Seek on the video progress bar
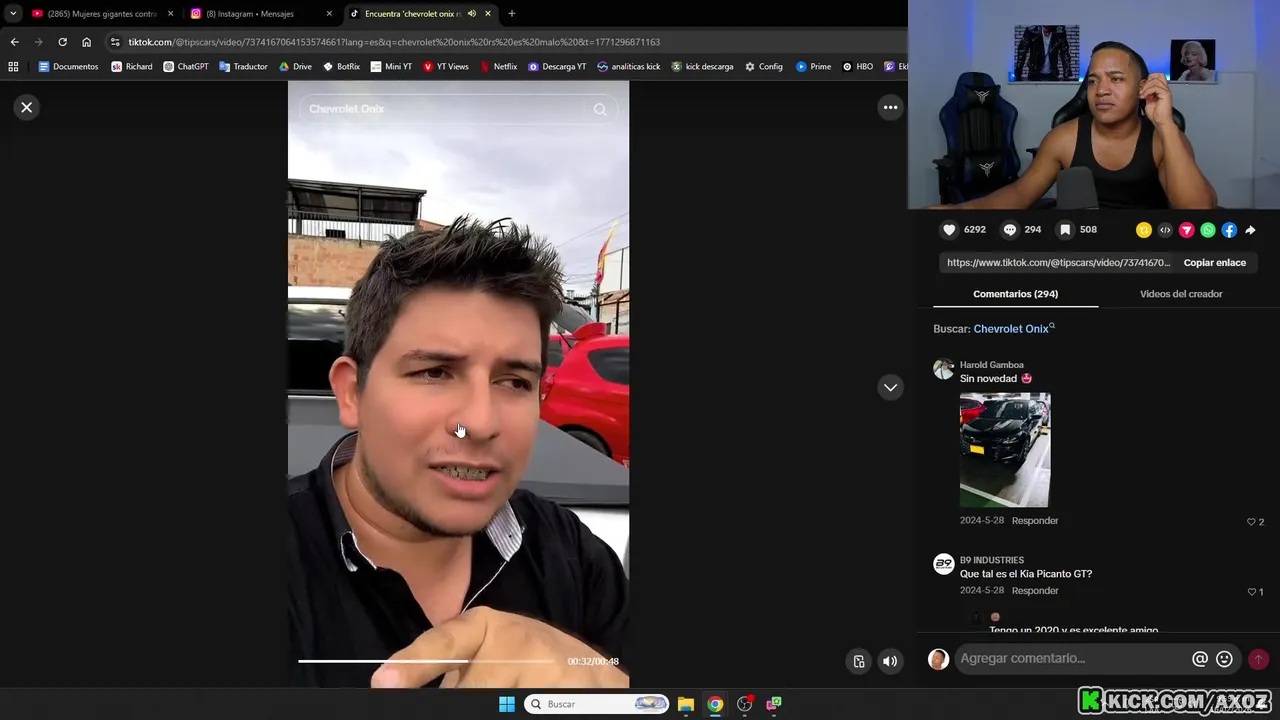 click(427, 661)
